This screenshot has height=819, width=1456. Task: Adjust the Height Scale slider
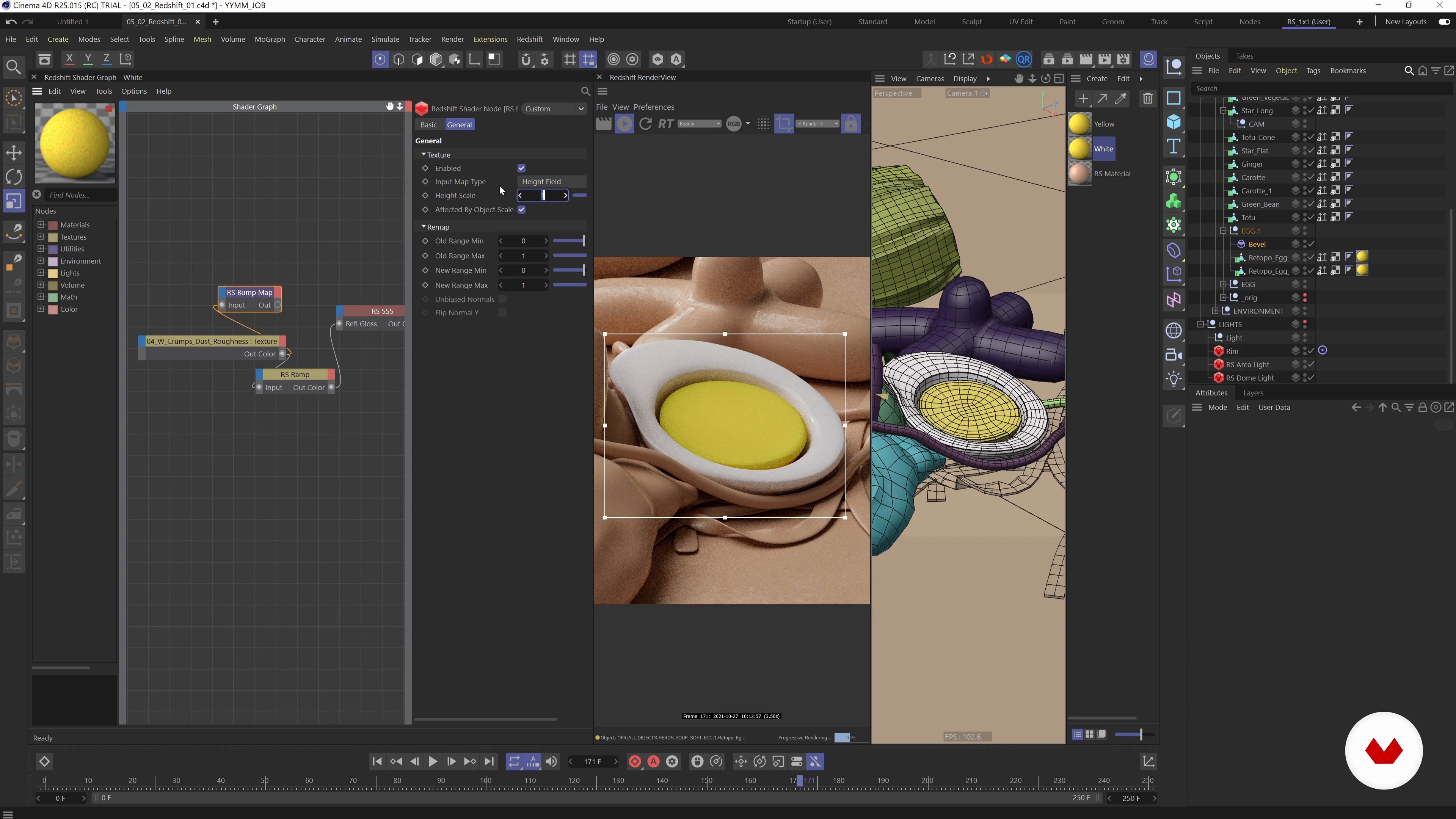tap(579, 195)
